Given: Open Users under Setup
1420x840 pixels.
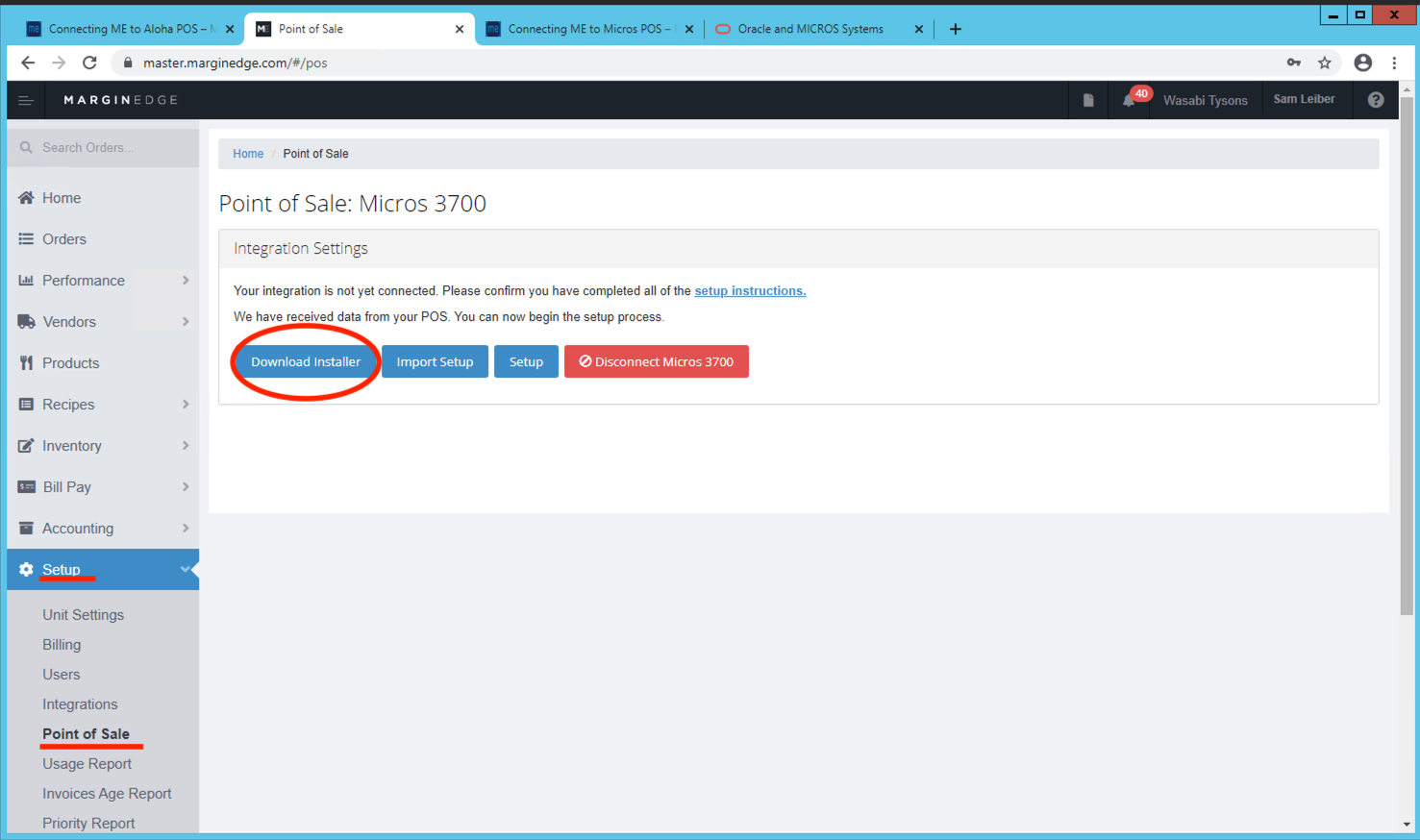Looking at the screenshot, I should pos(61,675).
